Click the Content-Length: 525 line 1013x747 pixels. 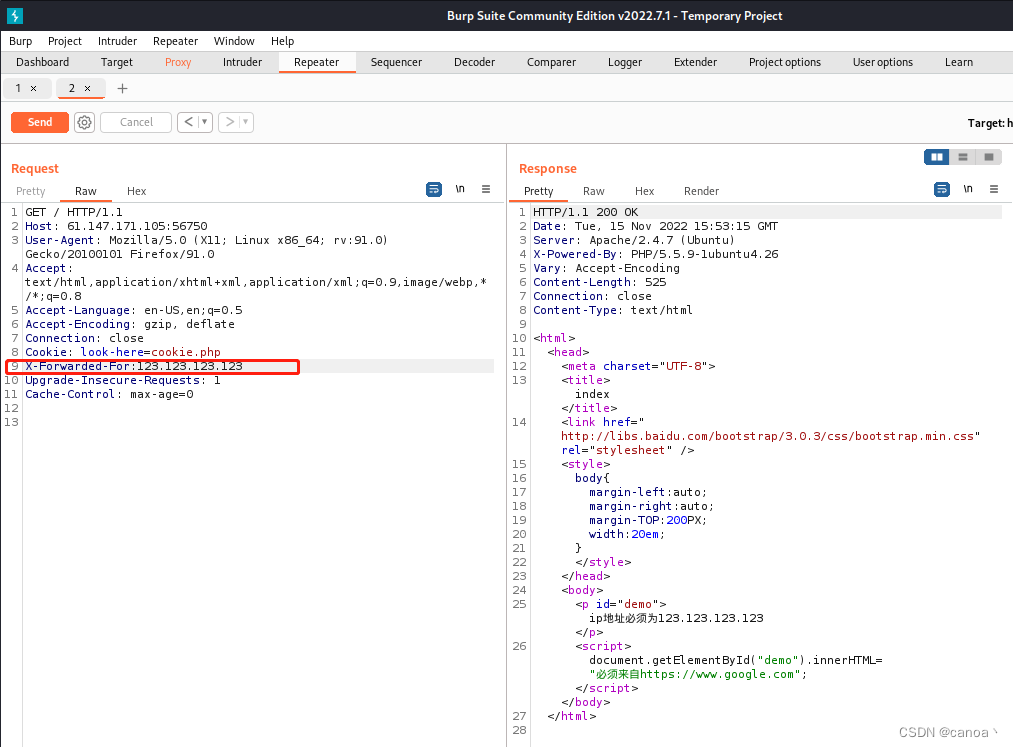click(x=600, y=282)
